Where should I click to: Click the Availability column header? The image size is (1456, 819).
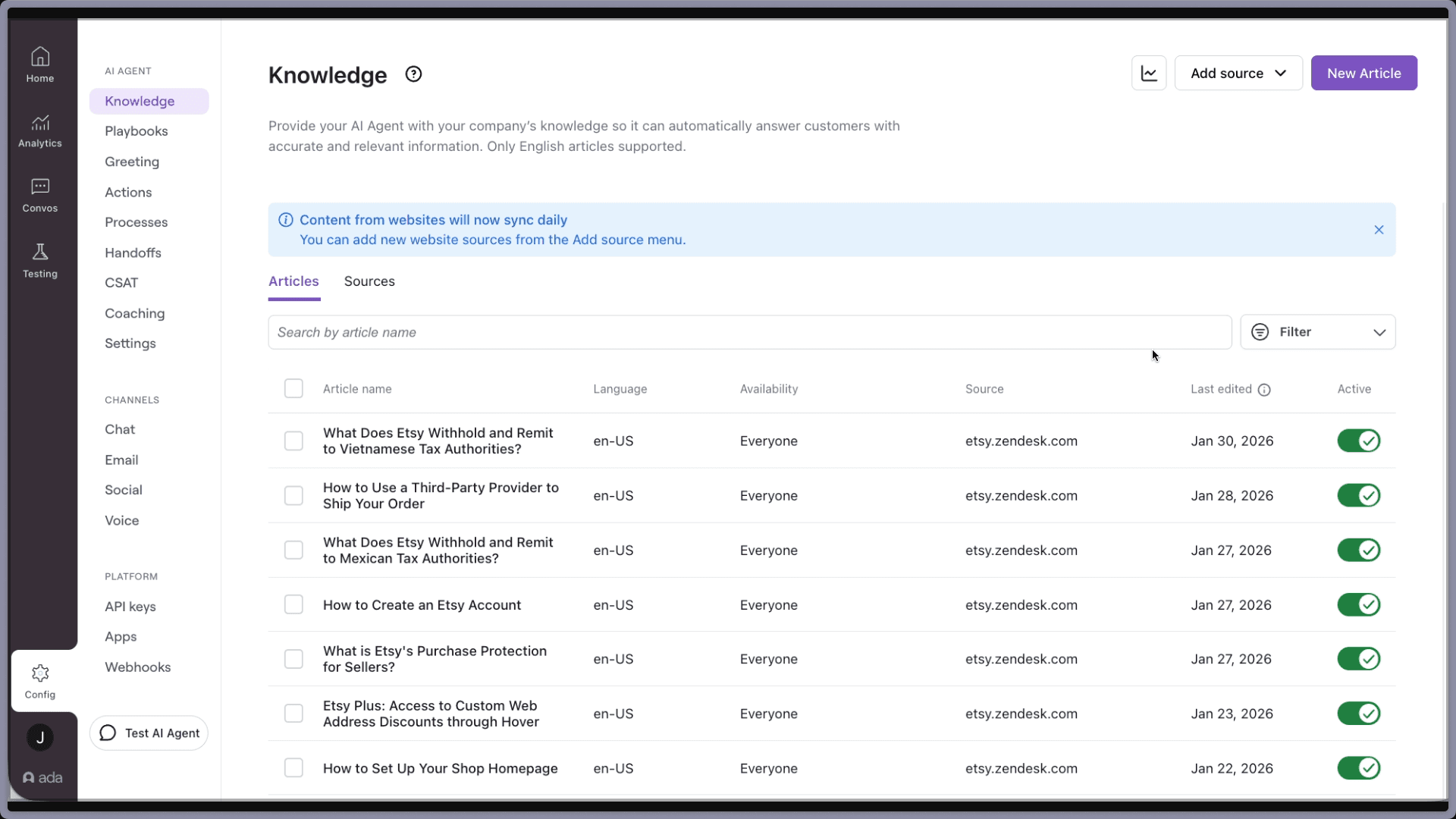coord(769,389)
